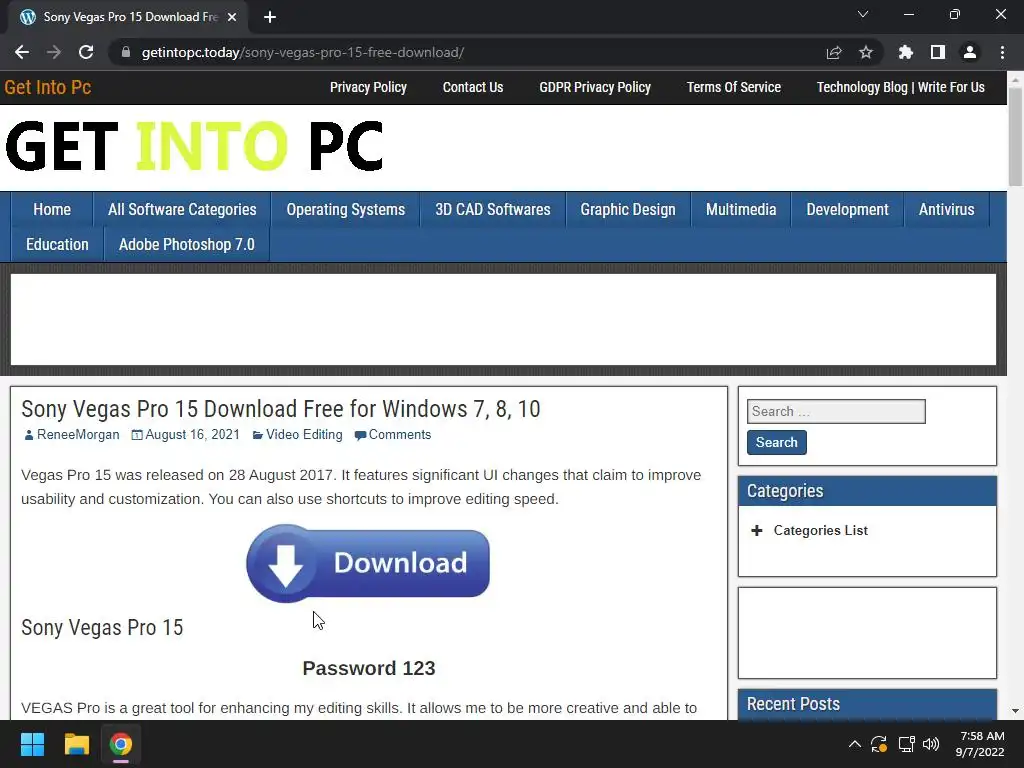Open Adobe Photoshop 7.0 menu item

click(x=187, y=245)
